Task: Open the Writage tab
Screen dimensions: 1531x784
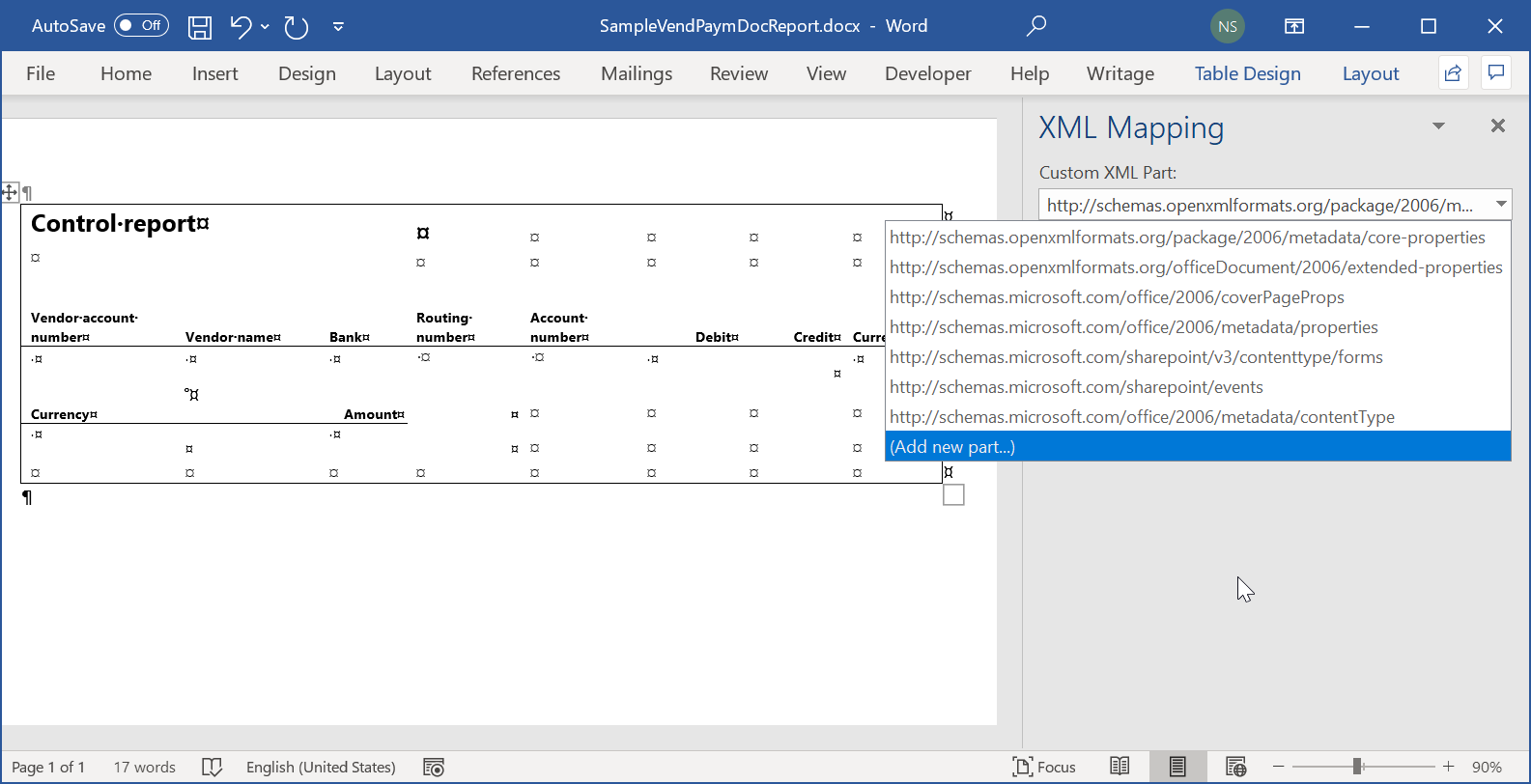Action: click(1120, 73)
